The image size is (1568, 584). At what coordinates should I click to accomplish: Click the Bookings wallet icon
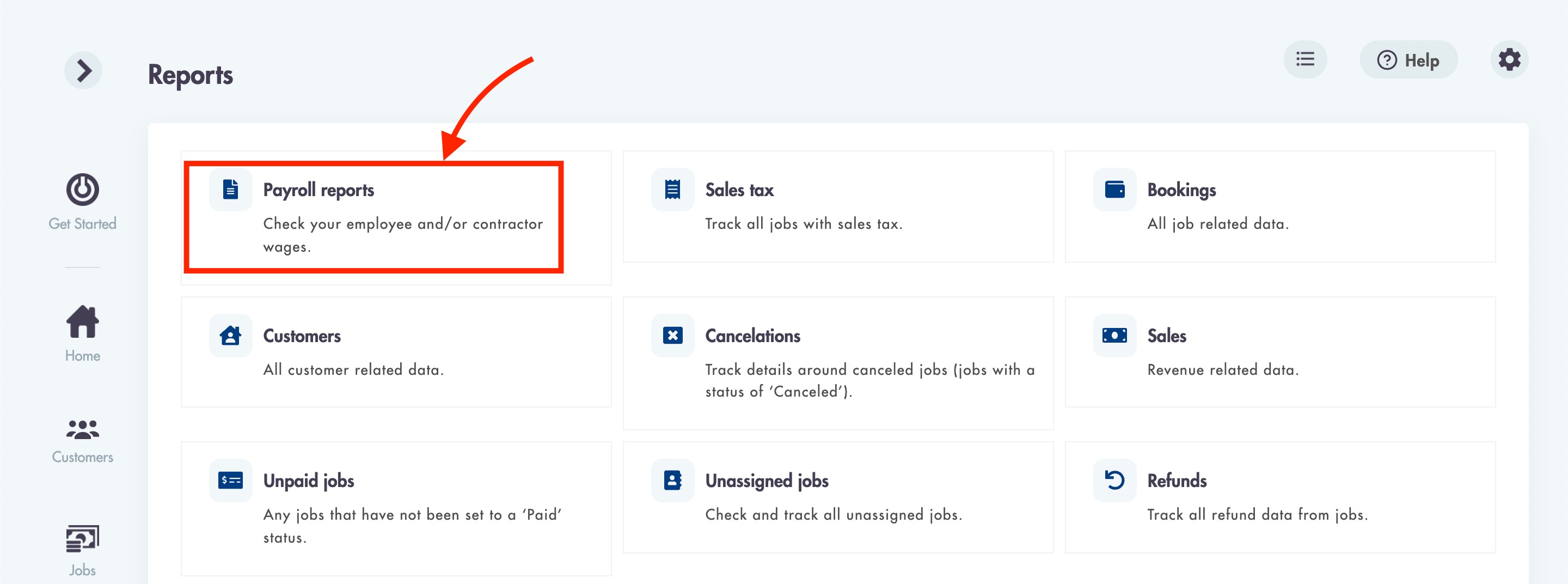tap(1114, 190)
